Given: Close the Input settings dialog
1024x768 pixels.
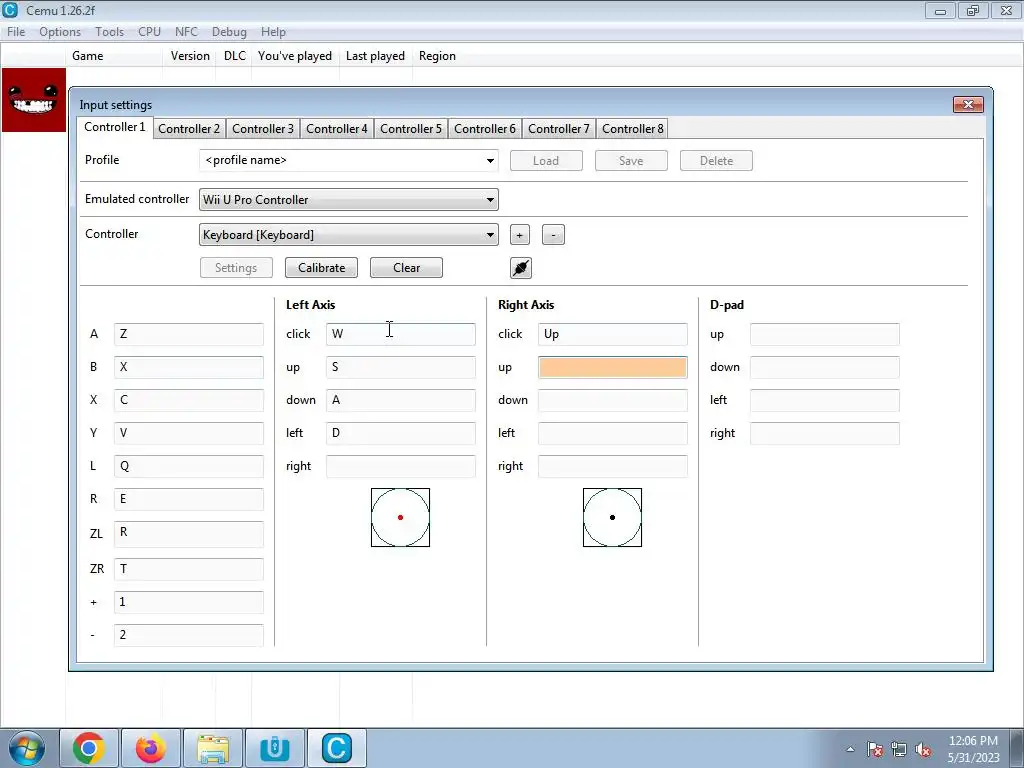Looking at the screenshot, I should (x=968, y=104).
